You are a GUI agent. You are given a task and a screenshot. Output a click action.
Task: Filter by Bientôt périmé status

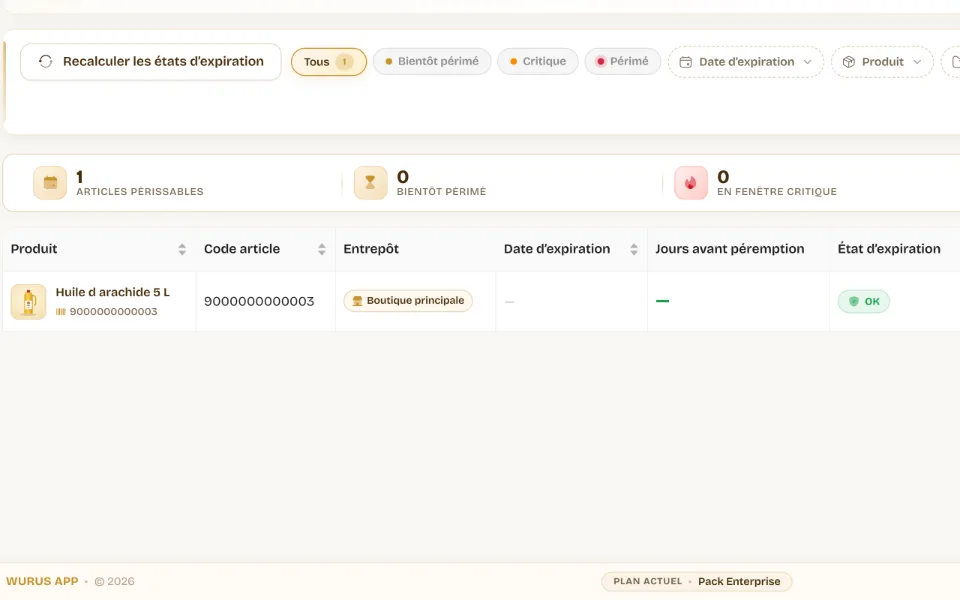click(432, 61)
